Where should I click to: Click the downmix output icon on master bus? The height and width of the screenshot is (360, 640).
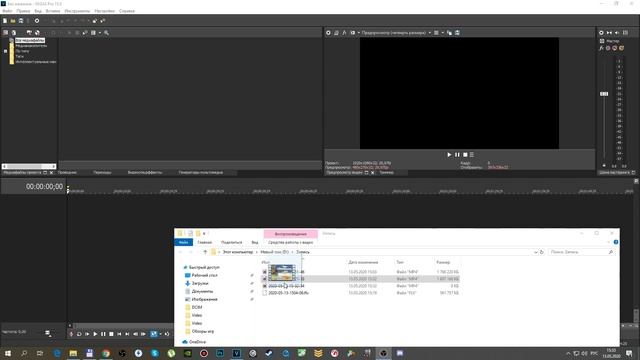point(609,33)
